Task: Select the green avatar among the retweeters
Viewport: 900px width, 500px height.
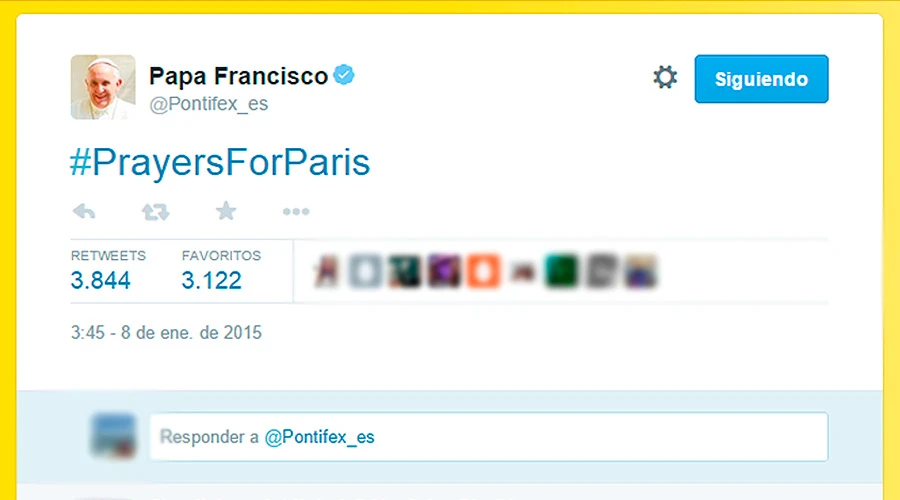Action: tap(560, 271)
